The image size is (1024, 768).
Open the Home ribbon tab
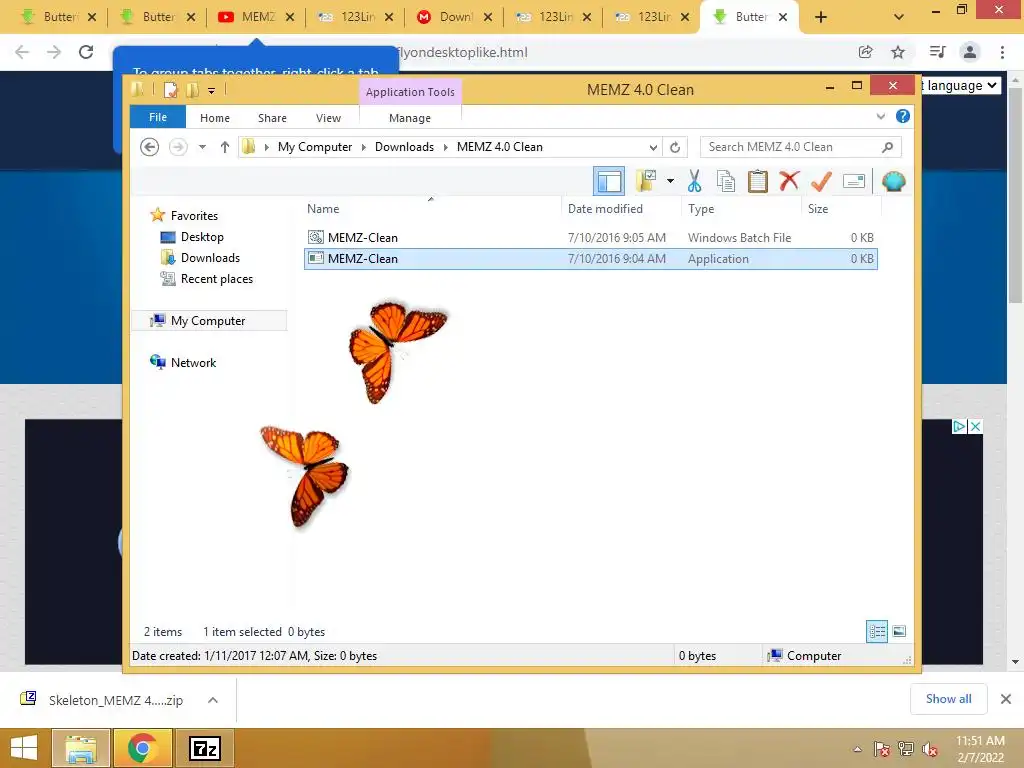pyautogui.click(x=215, y=118)
